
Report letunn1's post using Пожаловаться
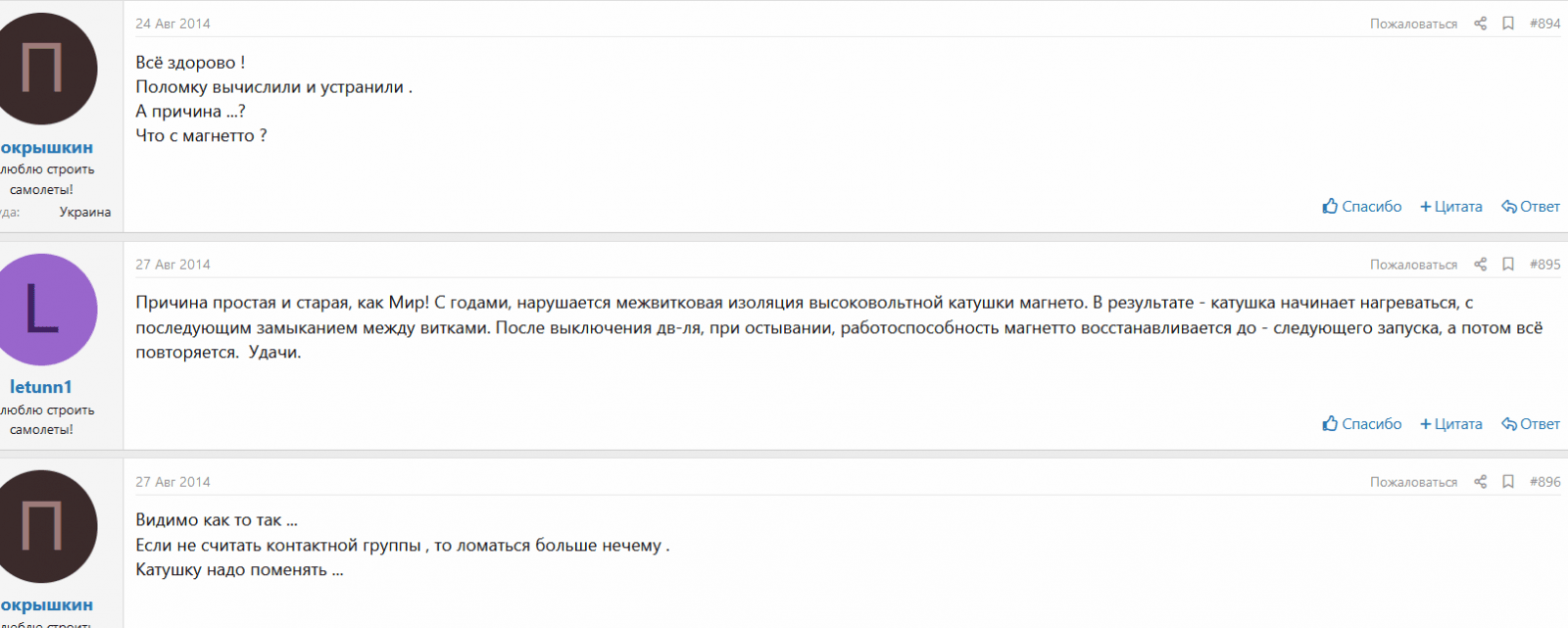1413,264
